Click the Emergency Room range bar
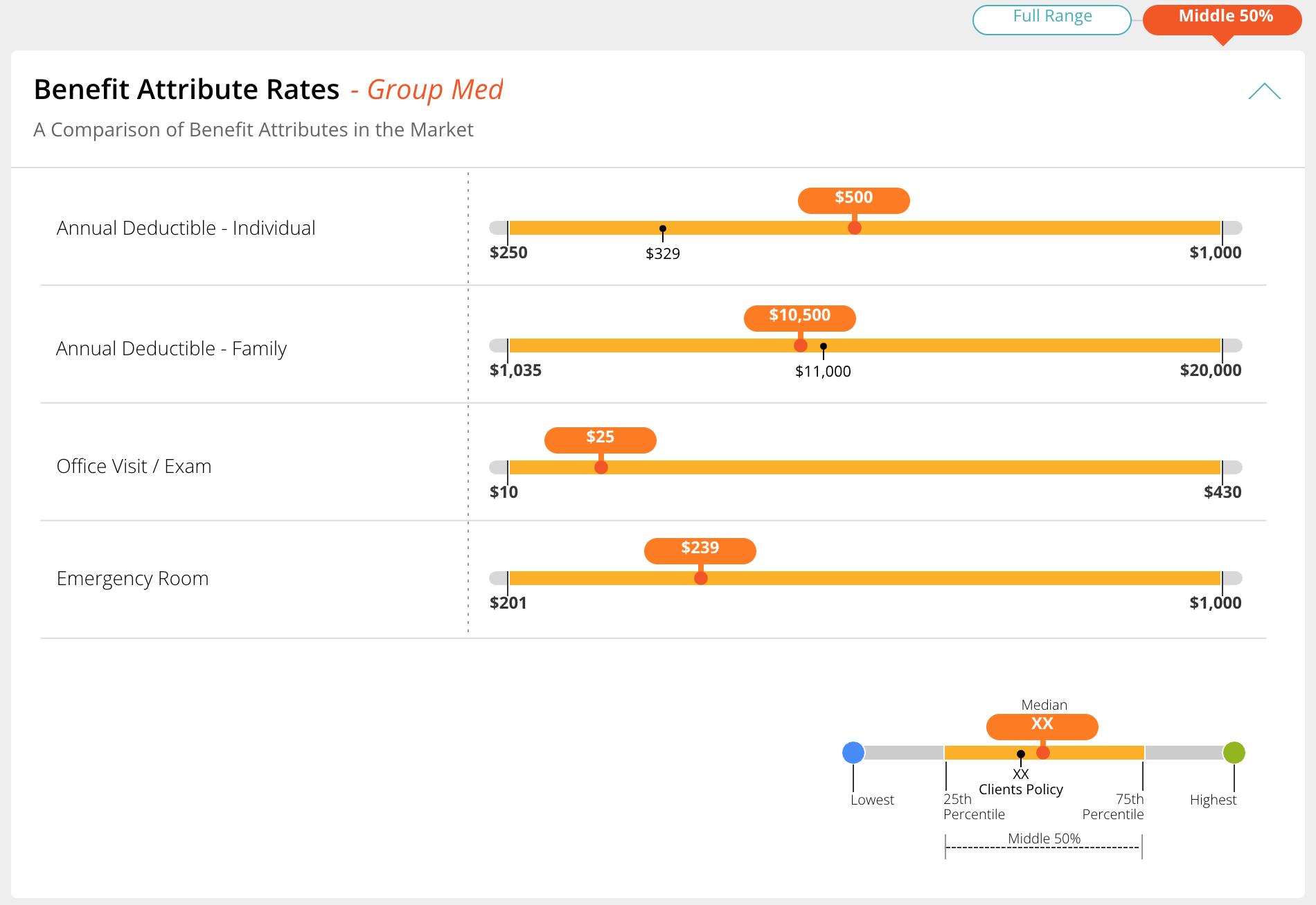This screenshot has width=1316, height=905. pyautogui.click(x=865, y=578)
